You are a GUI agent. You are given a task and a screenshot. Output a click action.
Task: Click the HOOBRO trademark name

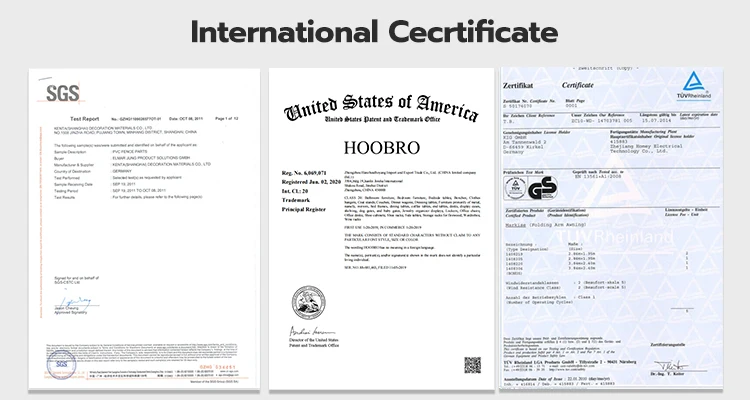pos(382,148)
